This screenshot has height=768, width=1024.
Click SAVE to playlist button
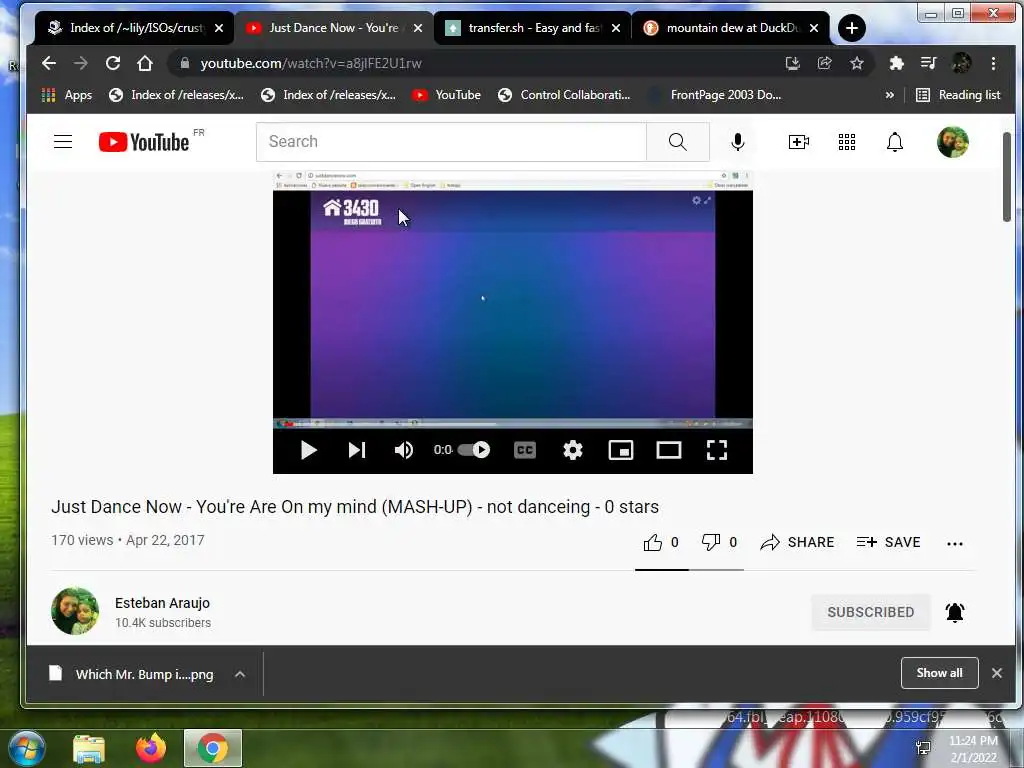(x=888, y=543)
